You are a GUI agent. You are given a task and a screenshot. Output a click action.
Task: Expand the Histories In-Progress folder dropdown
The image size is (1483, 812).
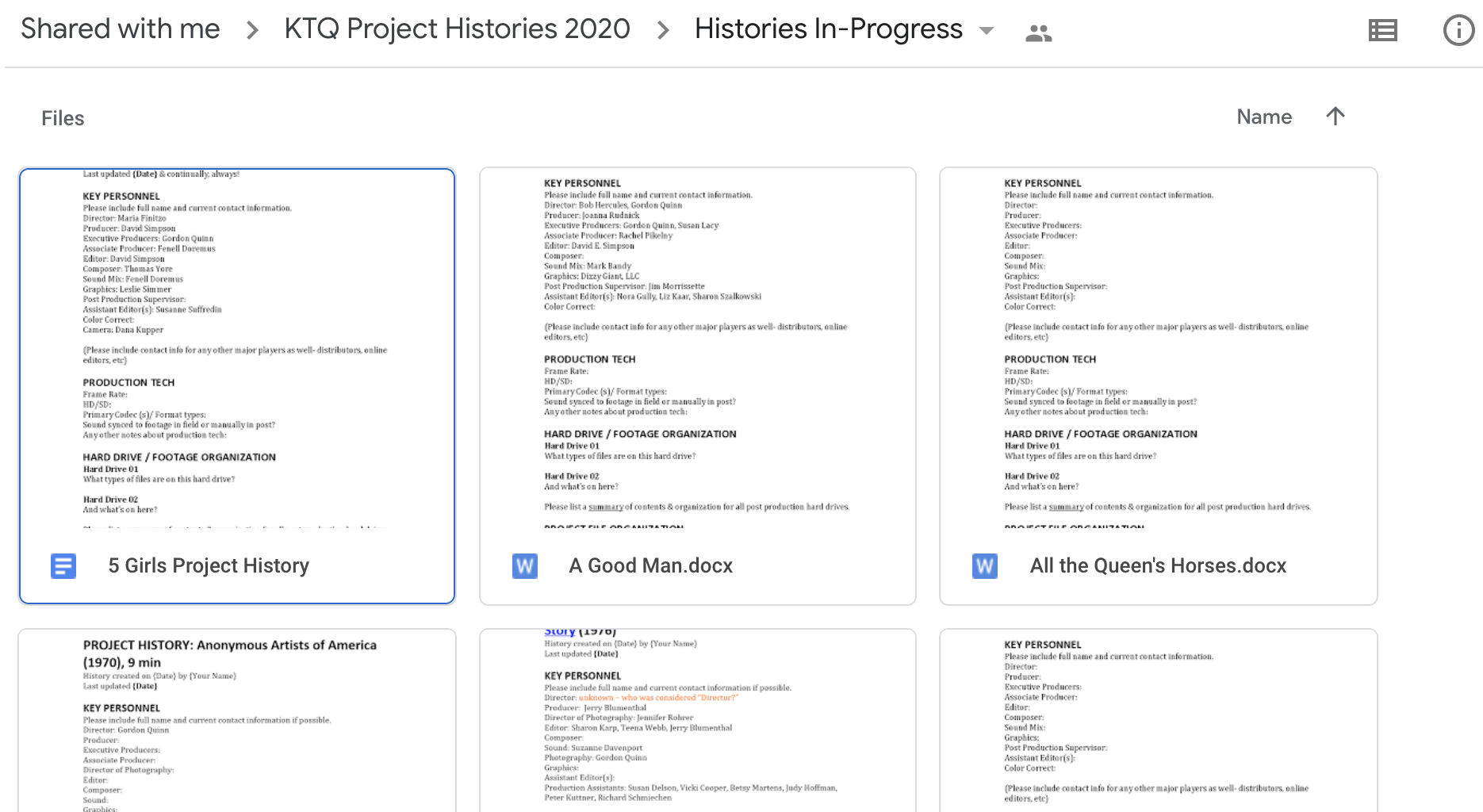click(987, 31)
